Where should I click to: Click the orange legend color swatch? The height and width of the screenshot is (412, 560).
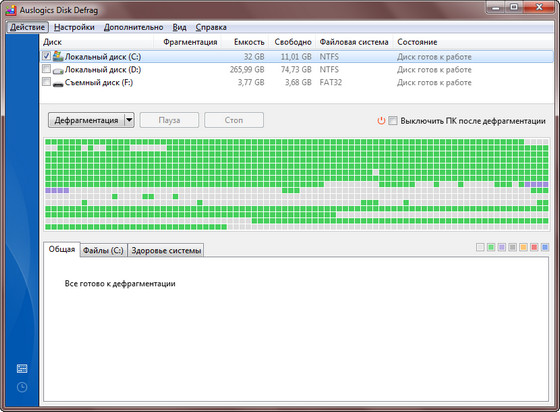pos(523,247)
